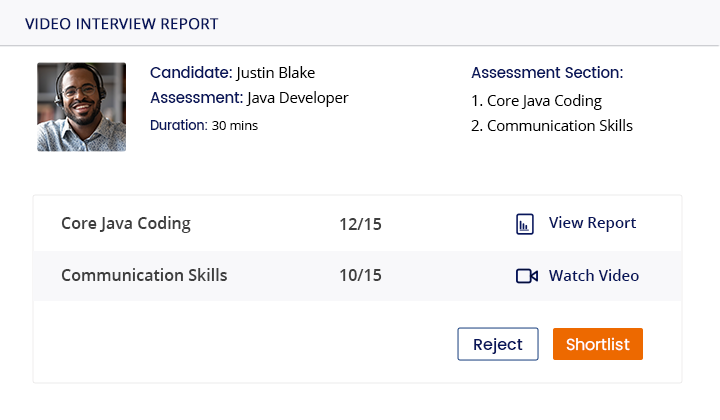Click the Core Java Coding row label
Viewport: 720px width, 420px height.
pos(126,224)
